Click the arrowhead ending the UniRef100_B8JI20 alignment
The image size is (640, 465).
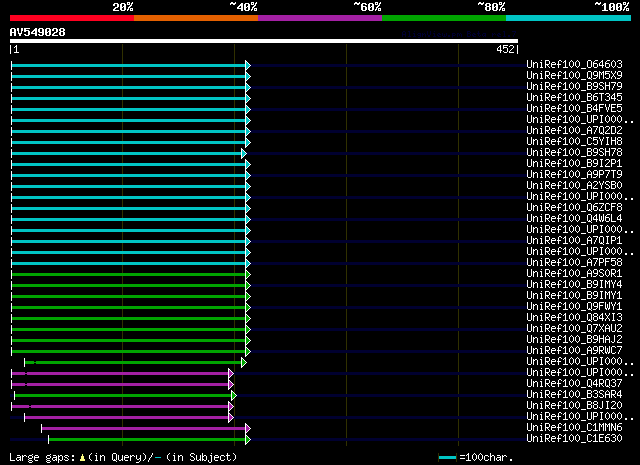231,407
